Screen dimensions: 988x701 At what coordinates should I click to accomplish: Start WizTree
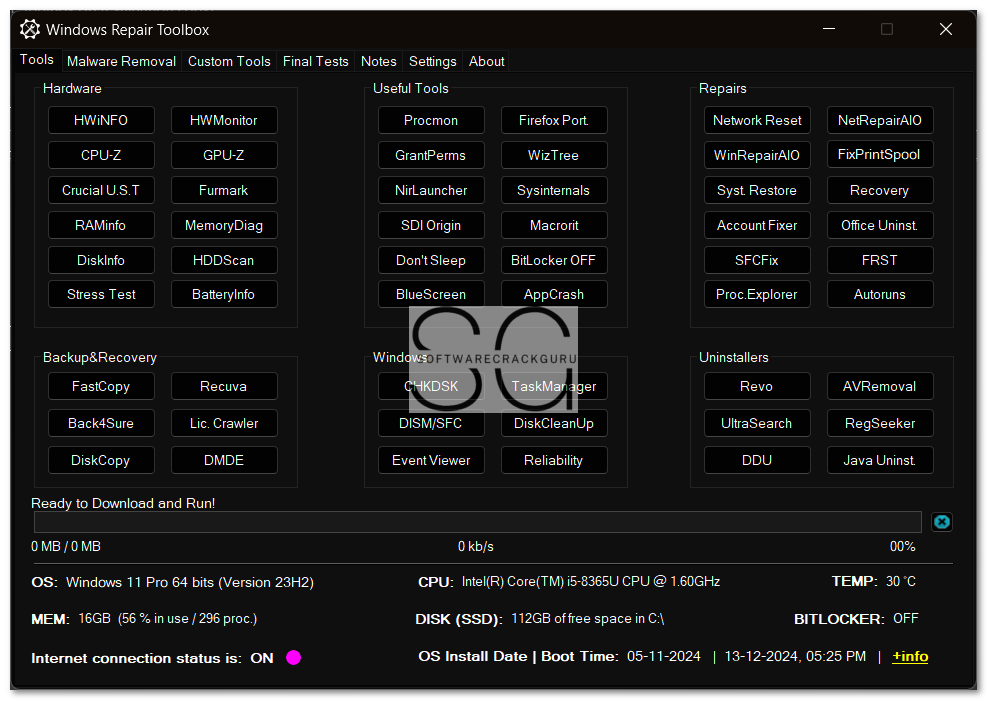pos(554,155)
